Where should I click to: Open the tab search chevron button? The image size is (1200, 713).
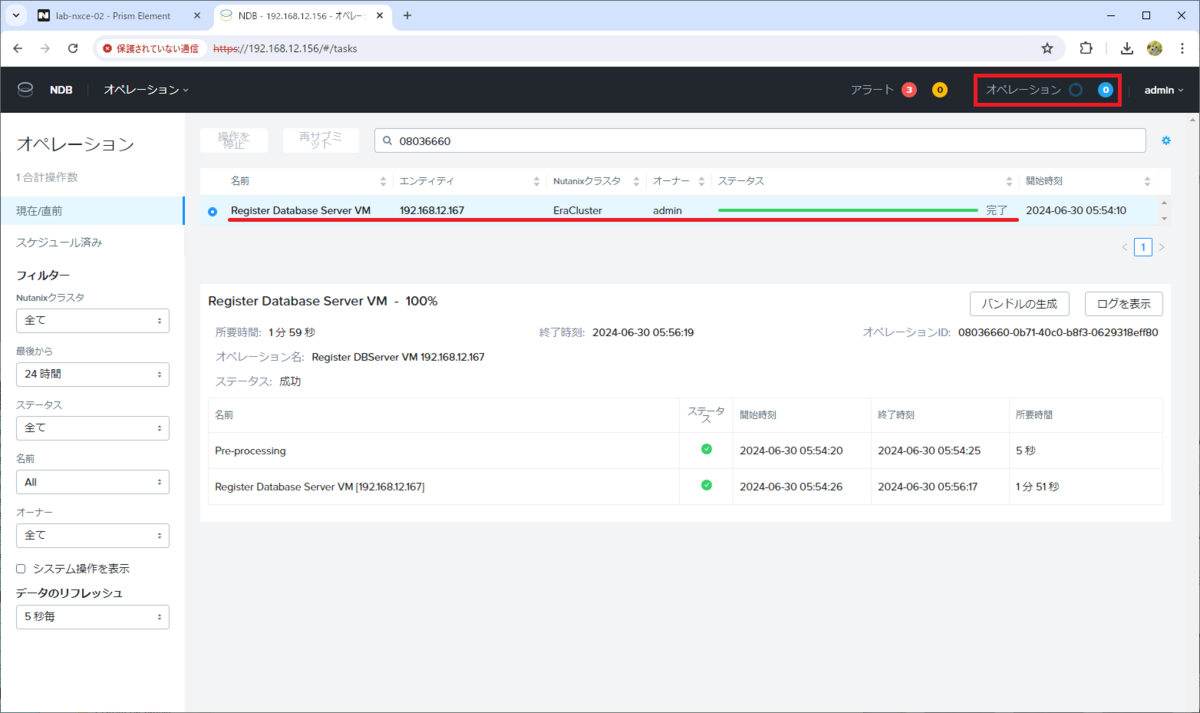(16, 15)
